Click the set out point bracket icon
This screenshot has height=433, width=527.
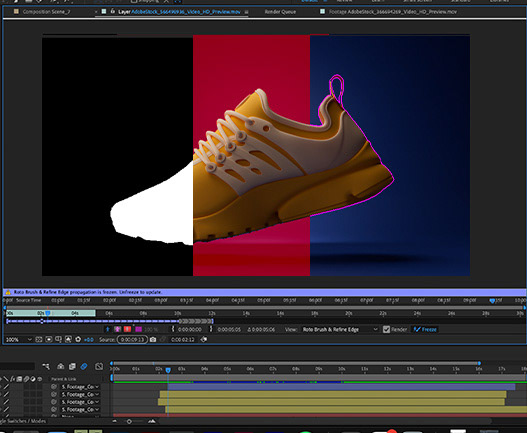[x=211, y=329]
